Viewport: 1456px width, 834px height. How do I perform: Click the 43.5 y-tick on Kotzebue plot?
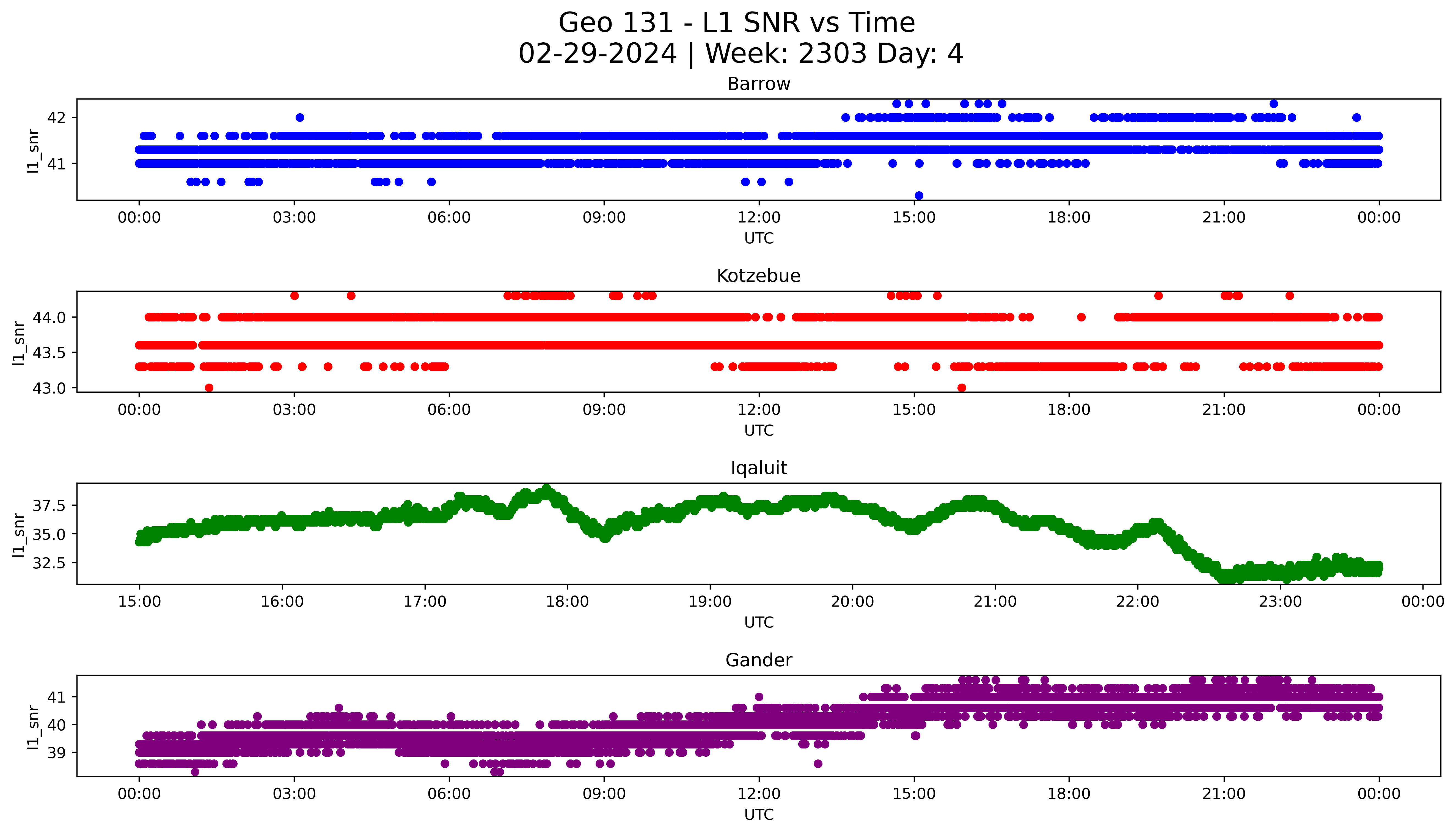point(49,353)
